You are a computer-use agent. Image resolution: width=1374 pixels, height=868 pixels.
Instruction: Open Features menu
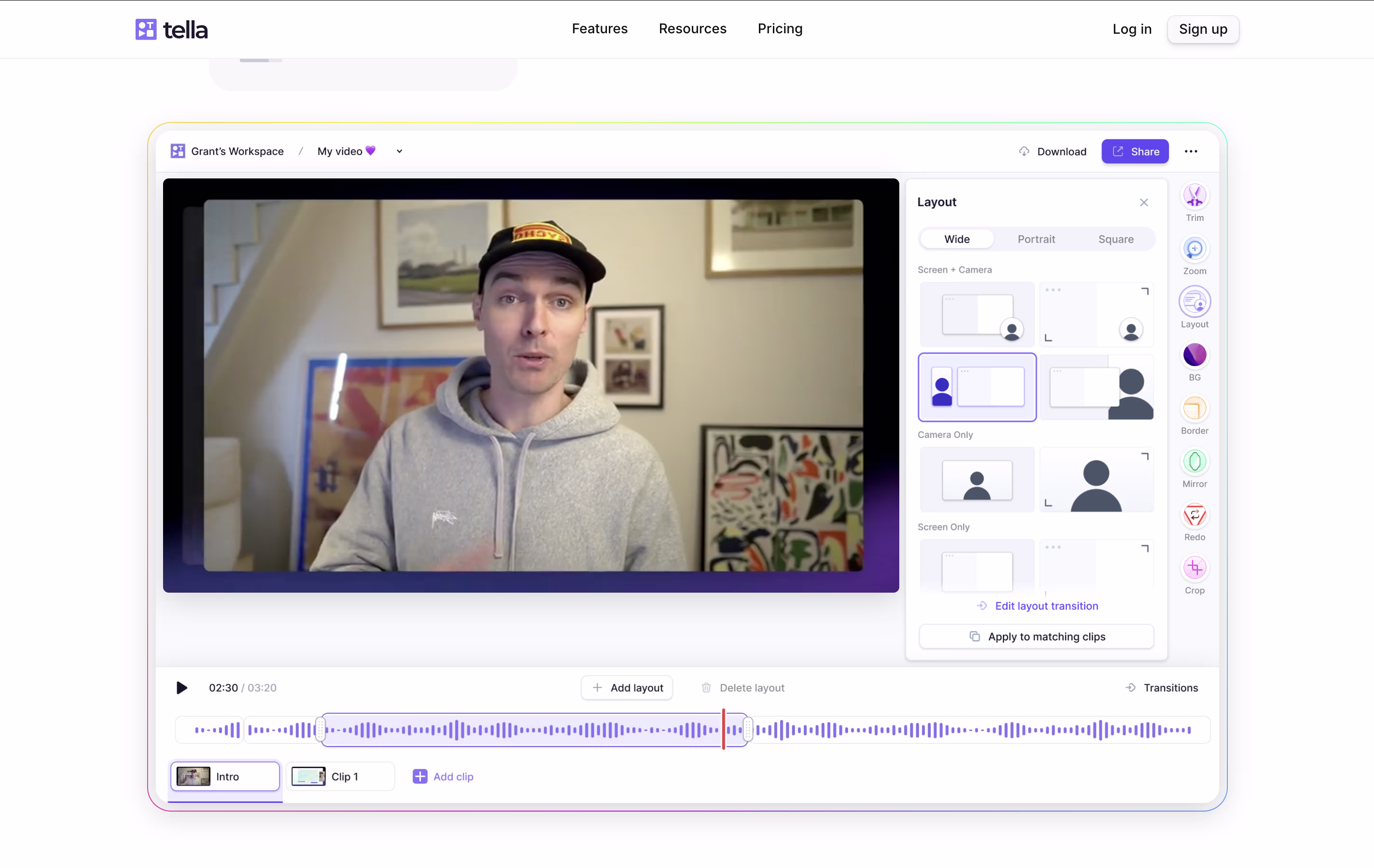(600, 28)
